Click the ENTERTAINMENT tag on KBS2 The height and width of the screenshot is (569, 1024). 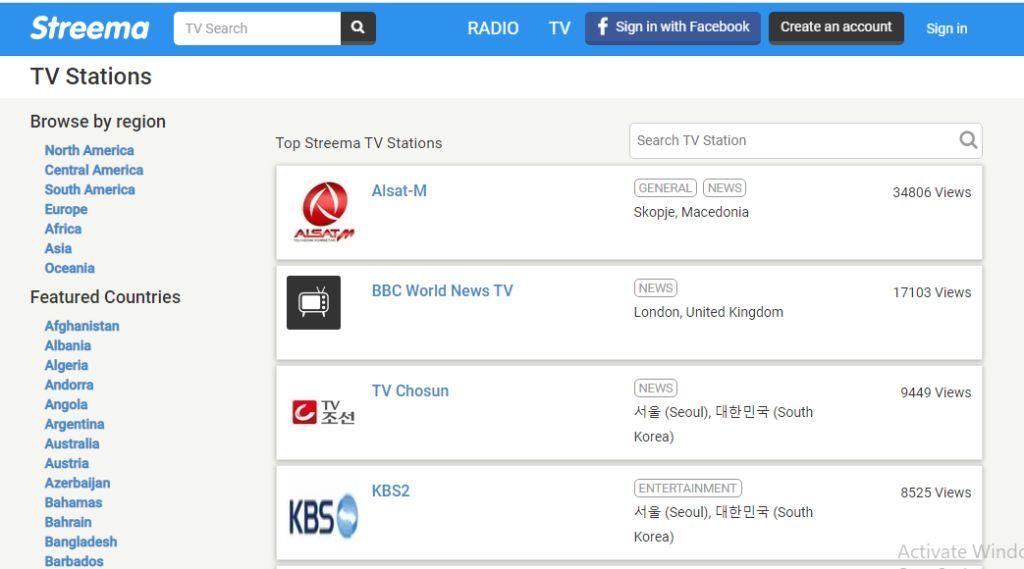(x=688, y=488)
